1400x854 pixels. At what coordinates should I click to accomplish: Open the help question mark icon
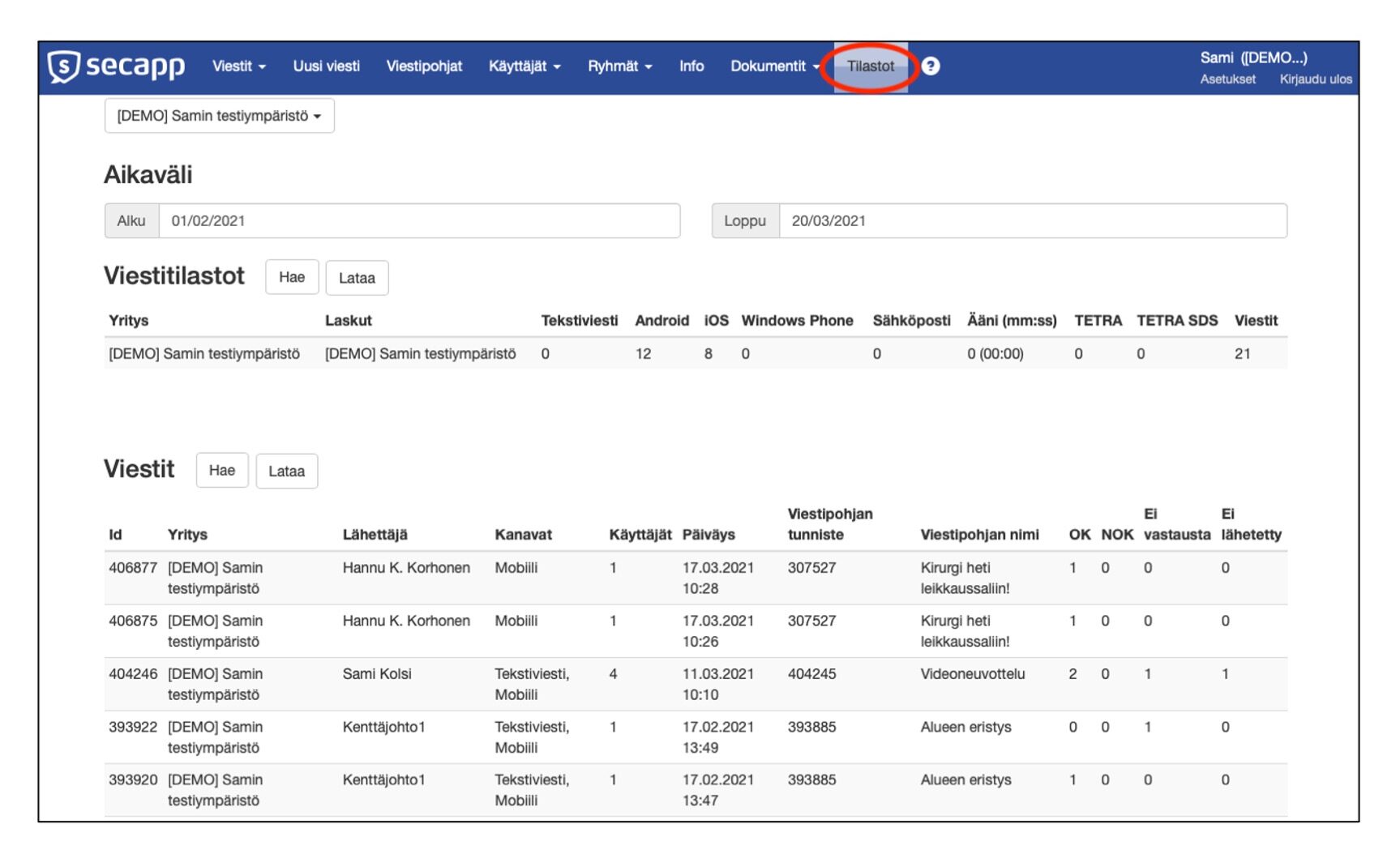931,66
